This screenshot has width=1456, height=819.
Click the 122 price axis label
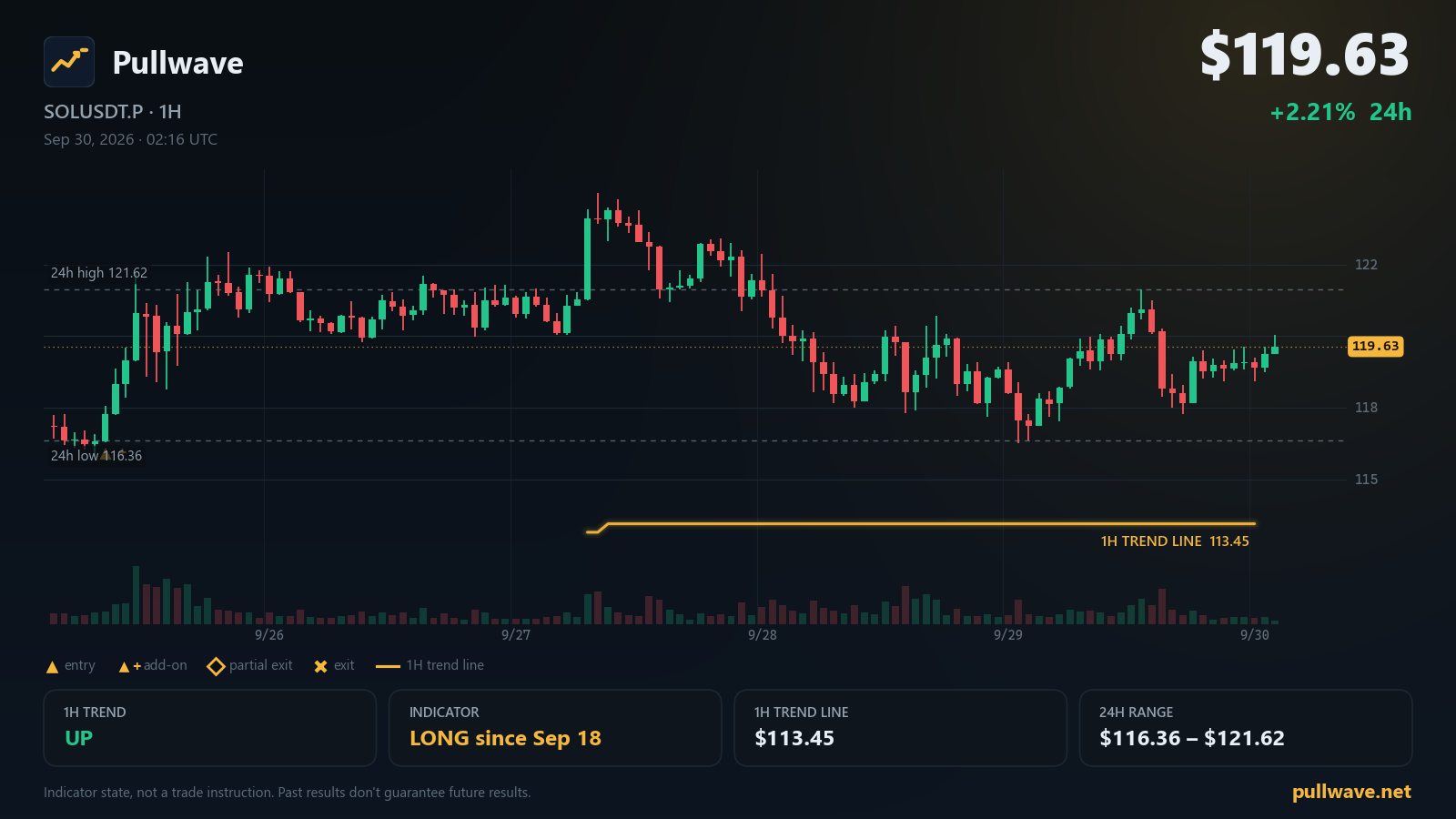coord(1366,265)
